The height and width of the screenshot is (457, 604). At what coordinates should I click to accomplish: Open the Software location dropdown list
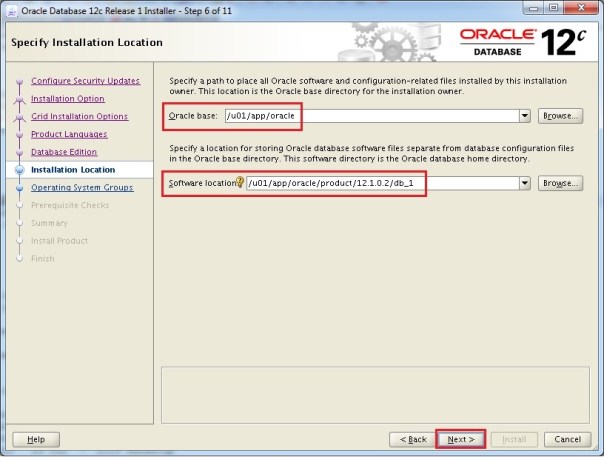525,183
